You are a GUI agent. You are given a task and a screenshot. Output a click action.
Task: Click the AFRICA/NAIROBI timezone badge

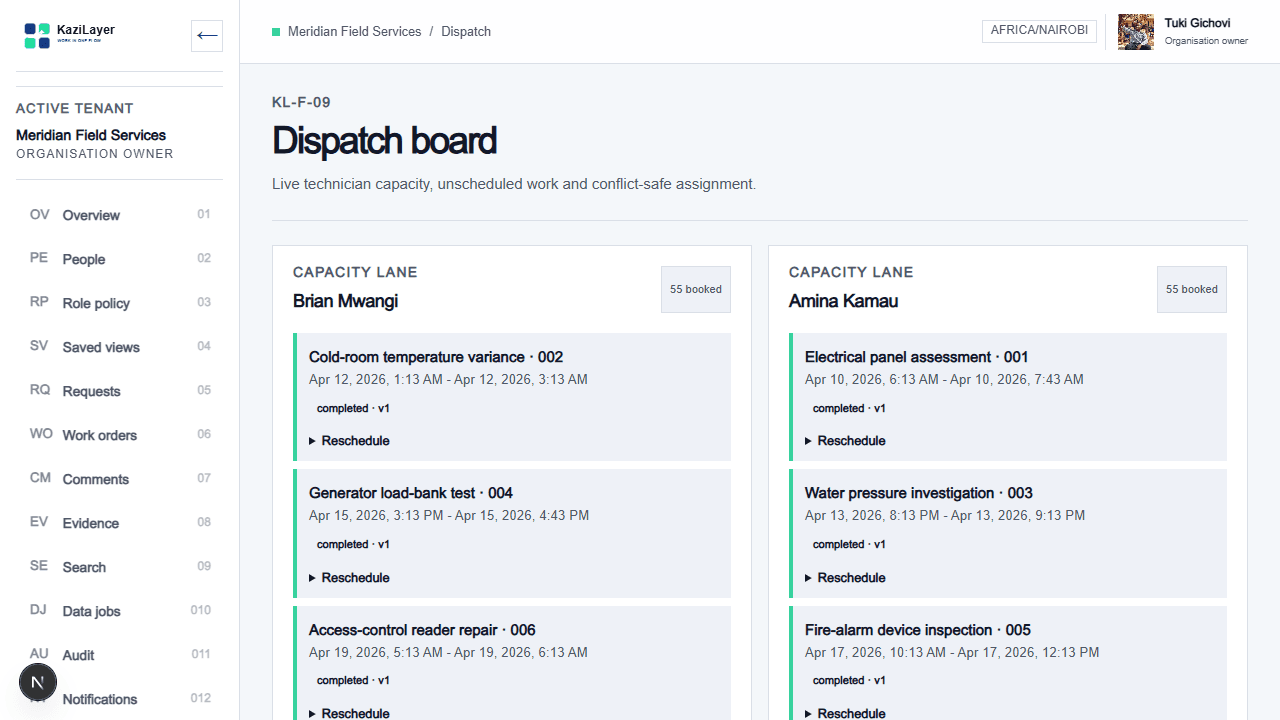click(1039, 31)
